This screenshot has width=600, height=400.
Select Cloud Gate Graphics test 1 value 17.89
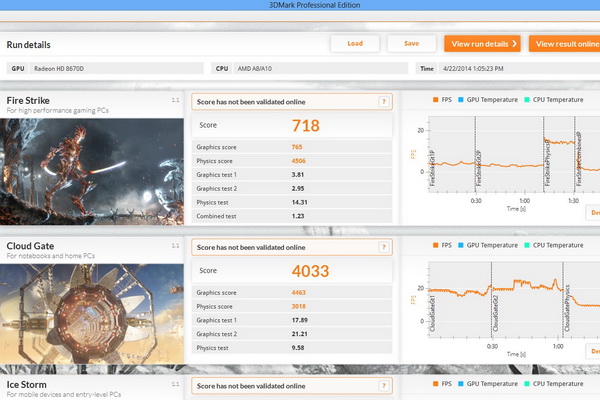(x=300, y=320)
